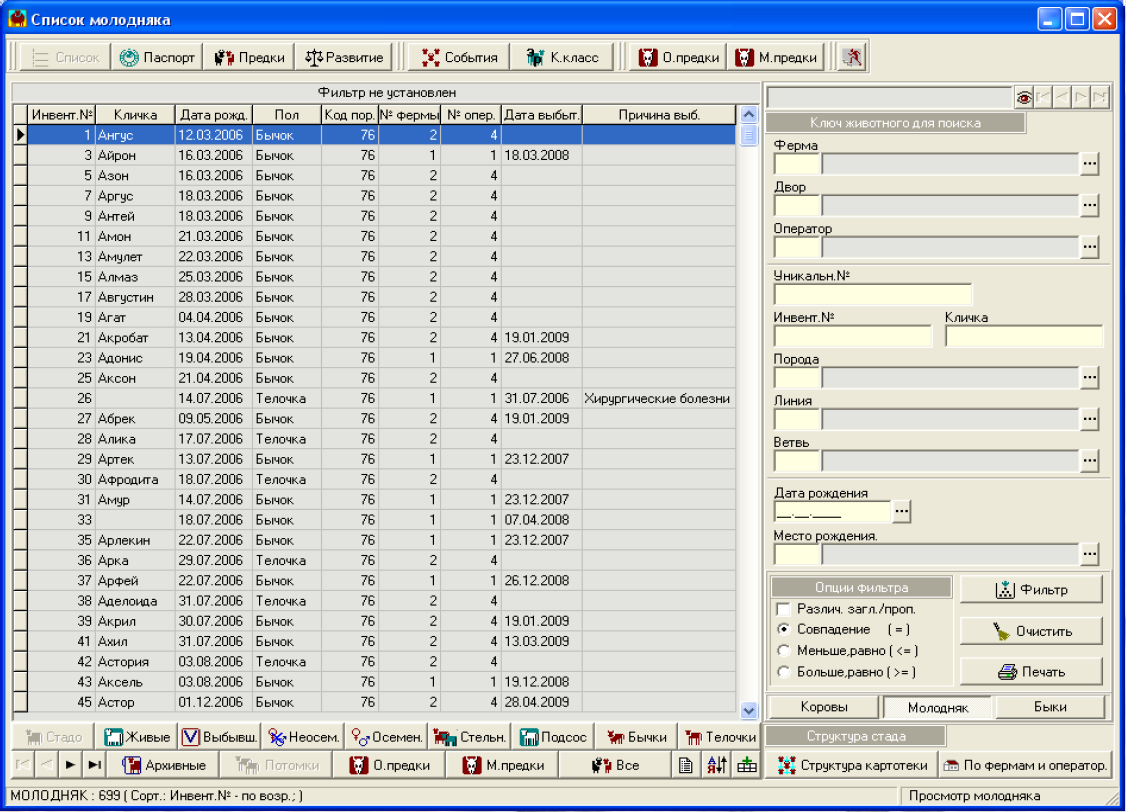The width and height of the screenshot is (1126, 812).
Task: Print the list with the Печать button
Action: coord(1031,673)
